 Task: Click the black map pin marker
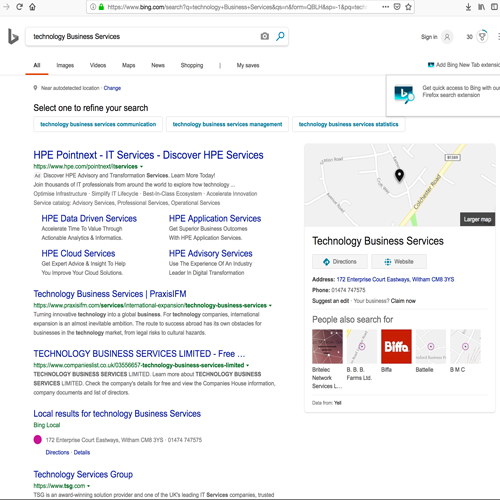399,175
